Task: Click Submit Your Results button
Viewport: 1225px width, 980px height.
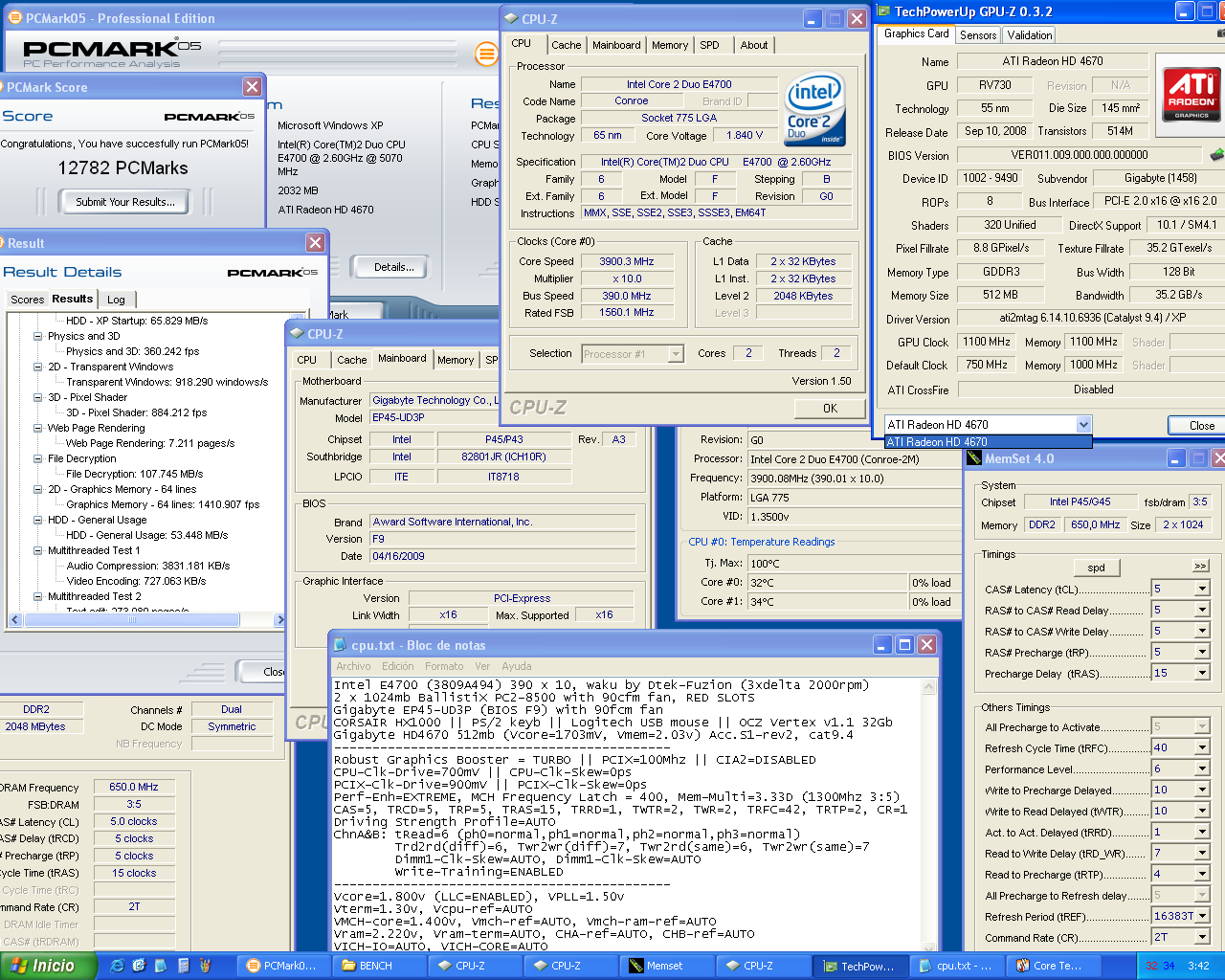Action: coord(125,202)
